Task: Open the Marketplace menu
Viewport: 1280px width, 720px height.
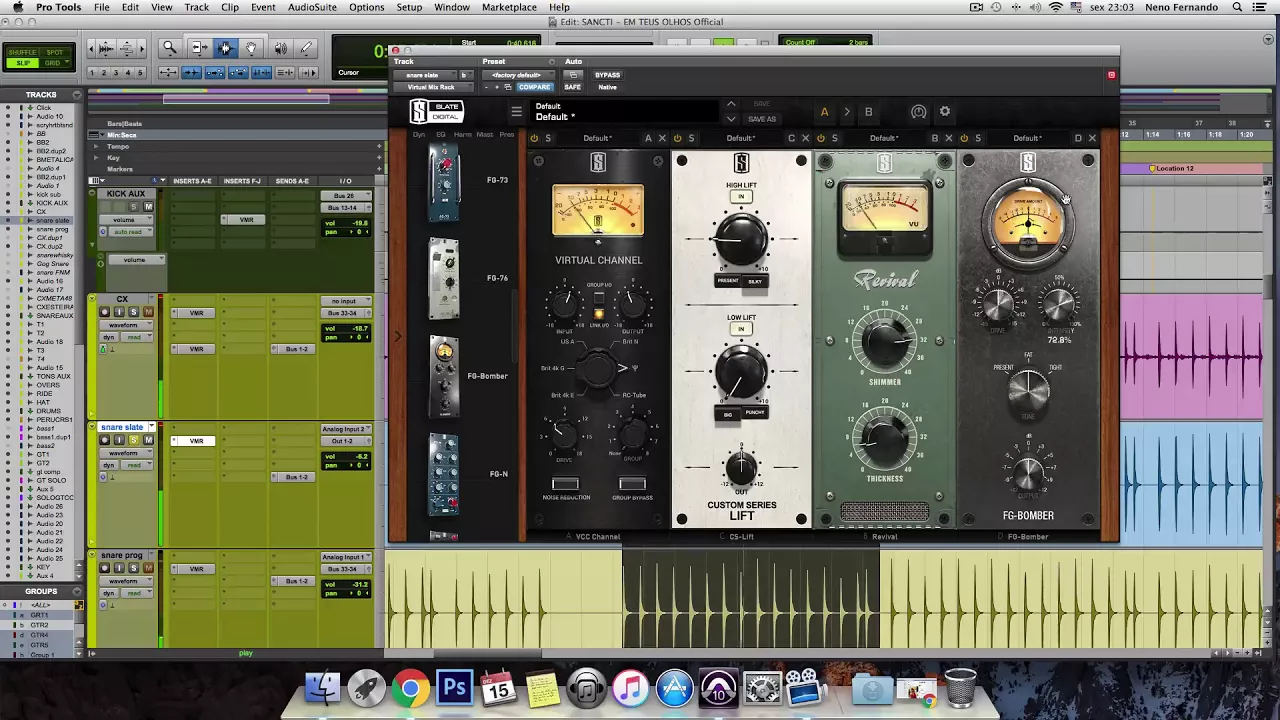Action: tap(509, 7)
